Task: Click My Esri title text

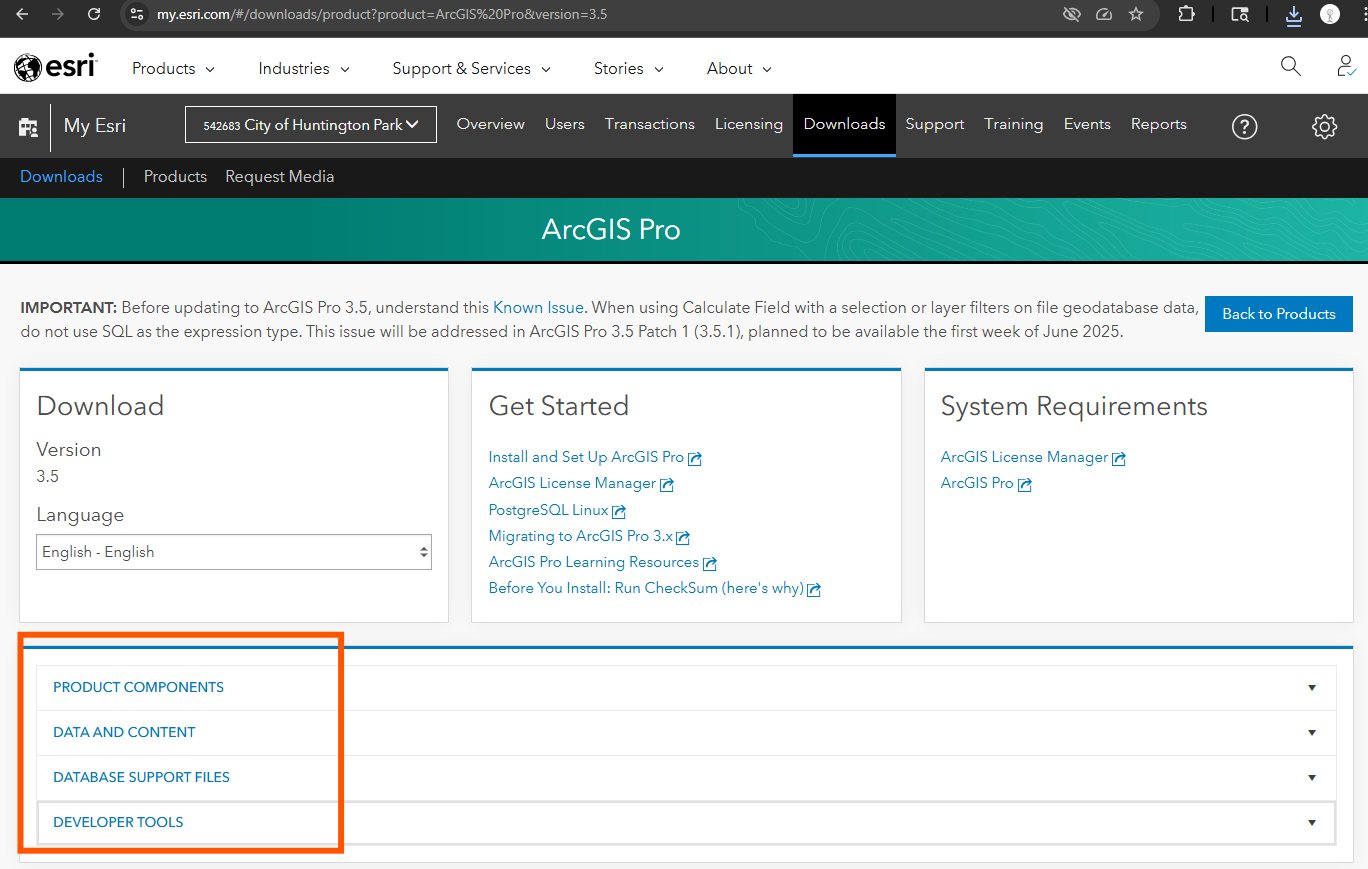Action: (x=94, y=125)
